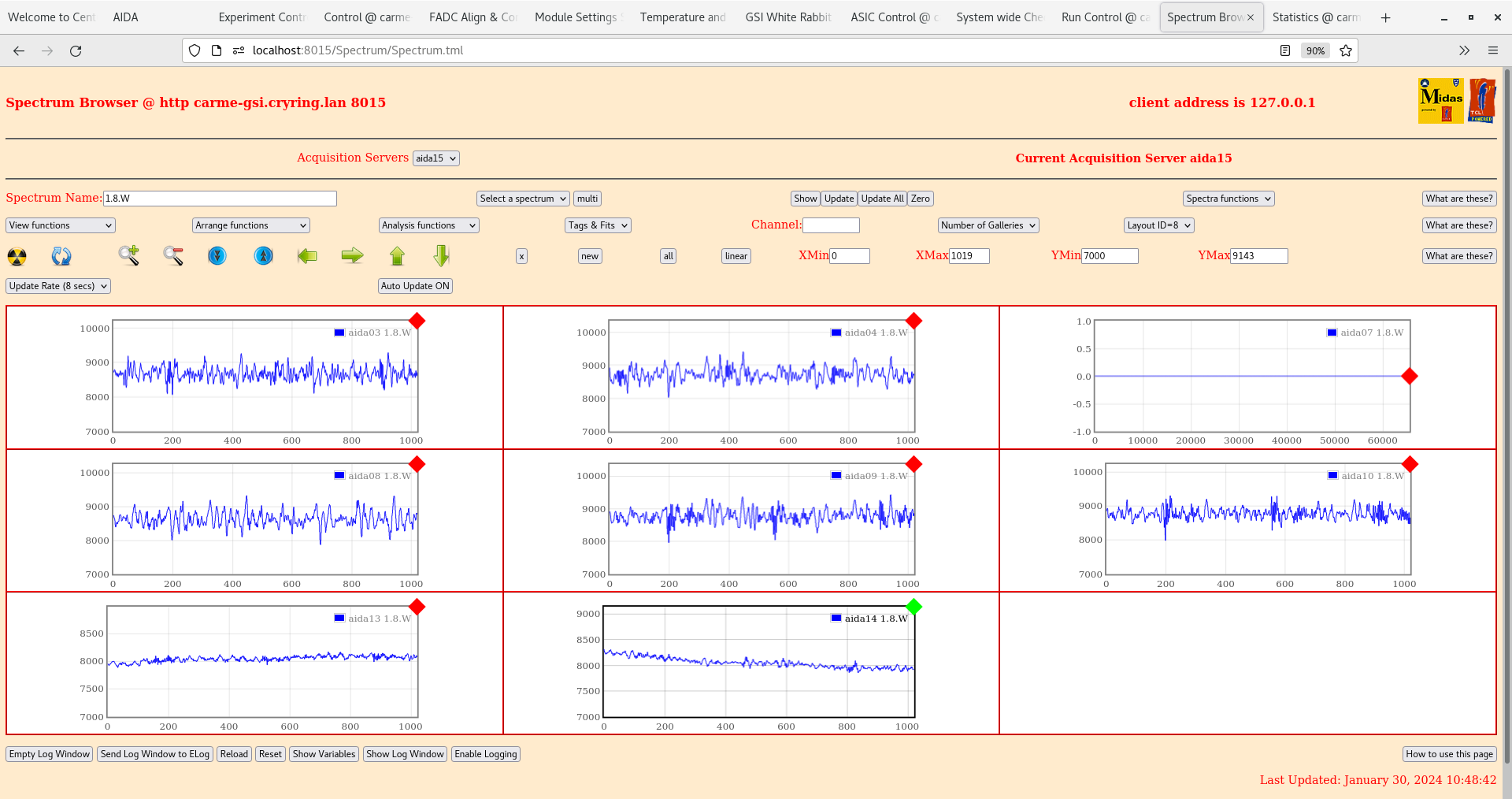This screenshot has height=799, width=1512.
Task: Click the Send Log Window to ELog button
Action: pos(154,754)
